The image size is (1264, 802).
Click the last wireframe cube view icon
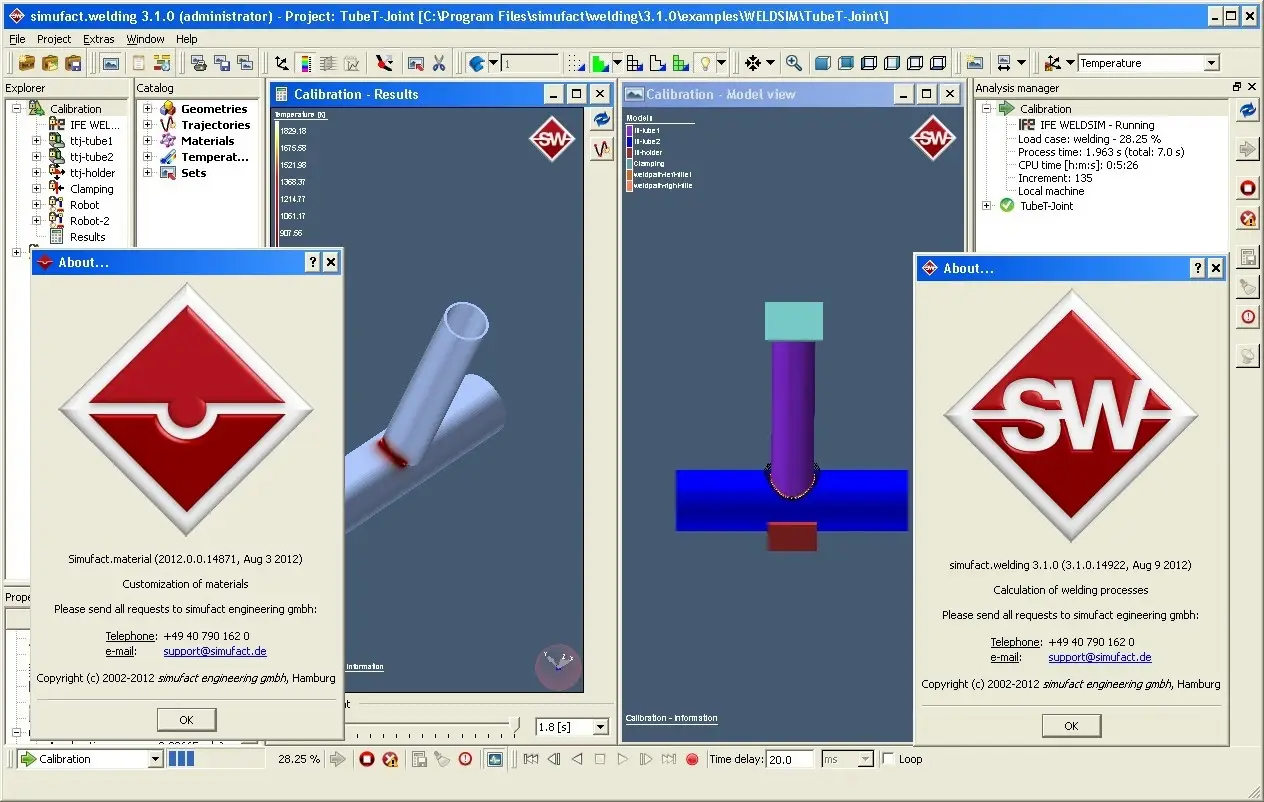click(x=937, y=63)
